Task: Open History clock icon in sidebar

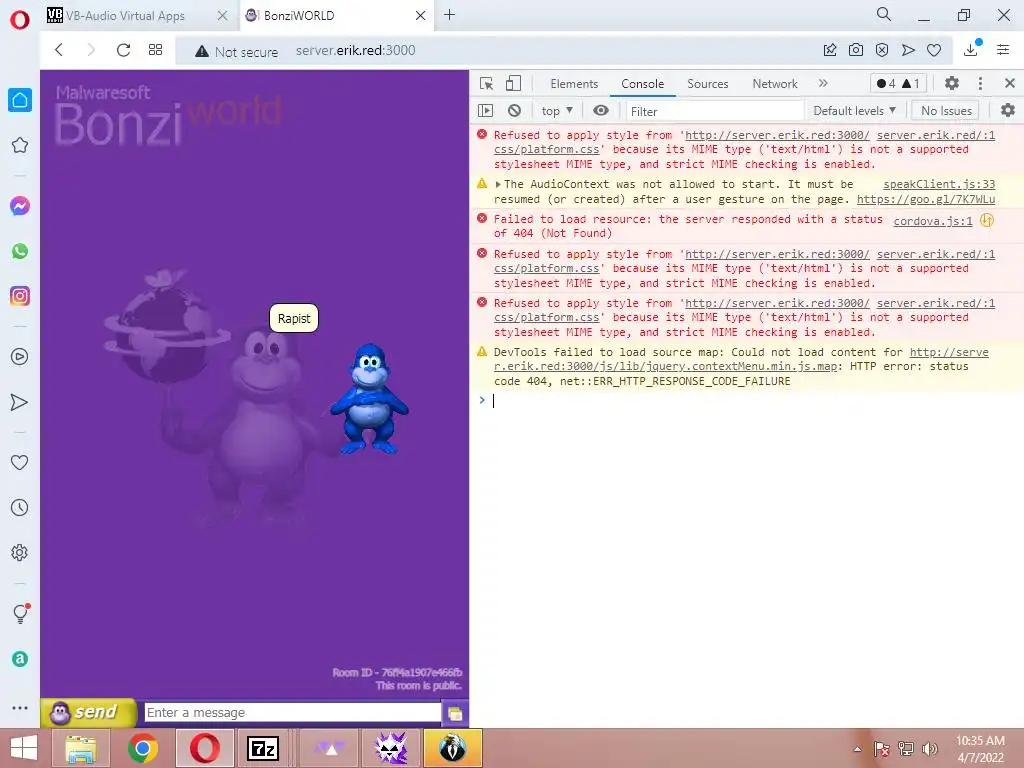Action: coord(20,507)
